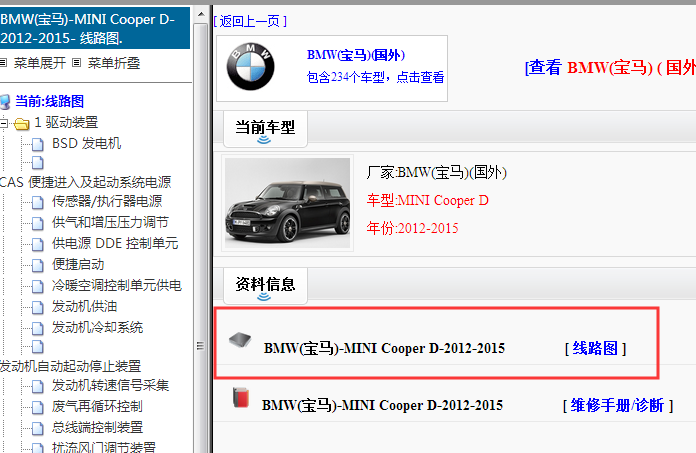This screenshot has width=696, height=453.
Task: Click the page icon beside BSD 发电机
Action: point(38,144)
